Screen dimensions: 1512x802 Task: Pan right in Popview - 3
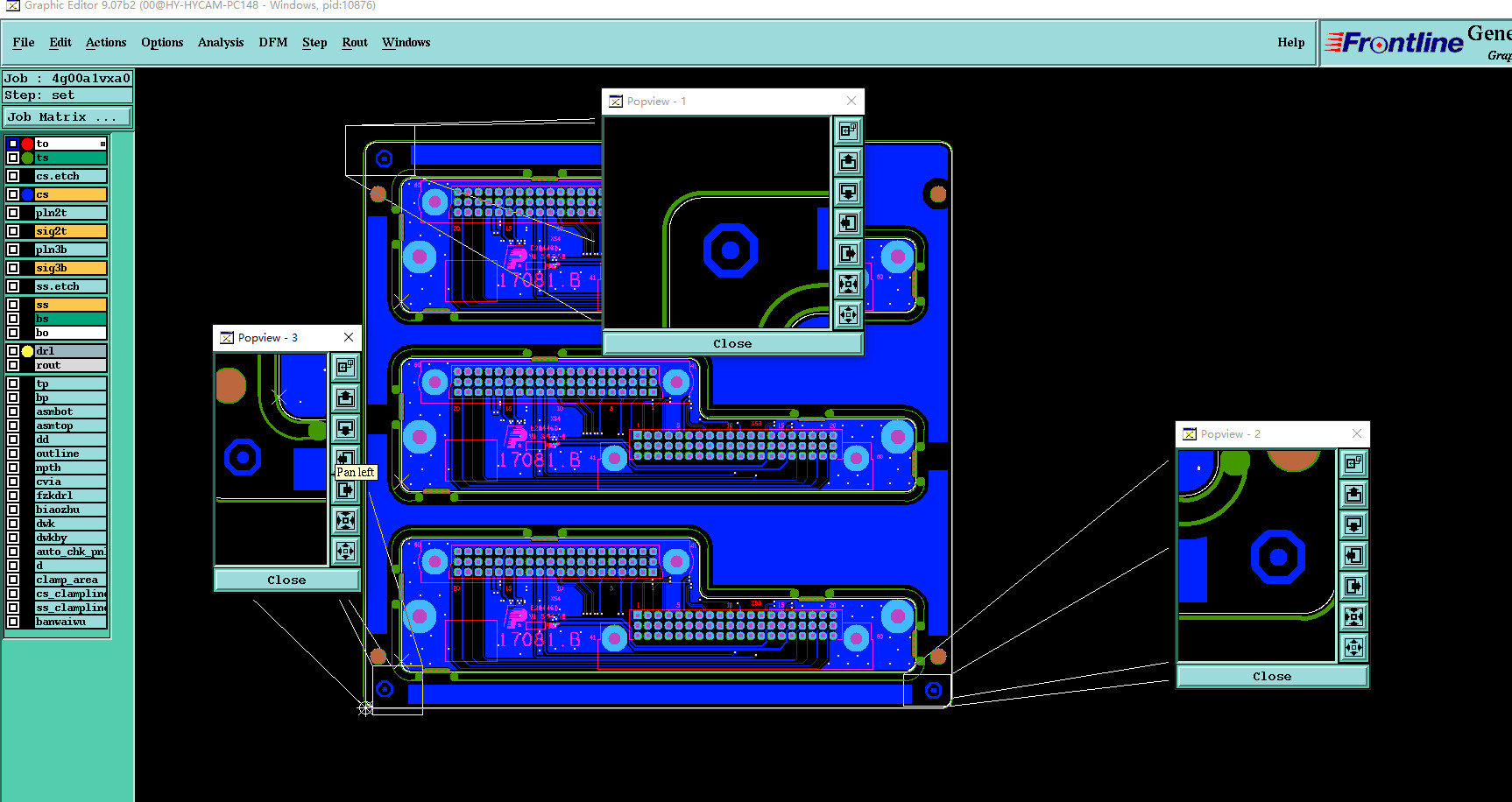tap(345, 489)
